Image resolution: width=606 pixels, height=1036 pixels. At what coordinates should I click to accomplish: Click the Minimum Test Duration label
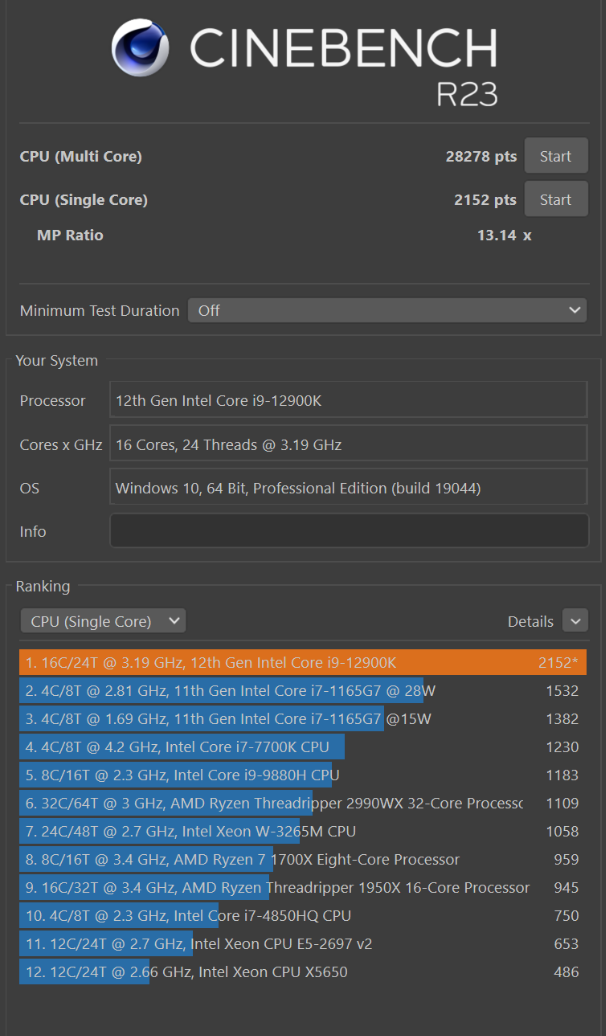[100, 311]
